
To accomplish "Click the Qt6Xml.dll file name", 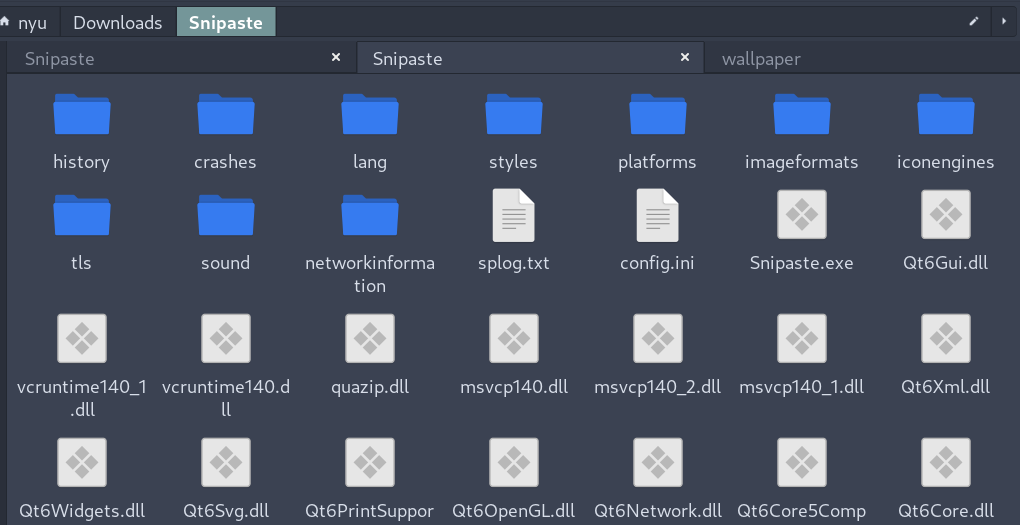I will tap(945, 386).
